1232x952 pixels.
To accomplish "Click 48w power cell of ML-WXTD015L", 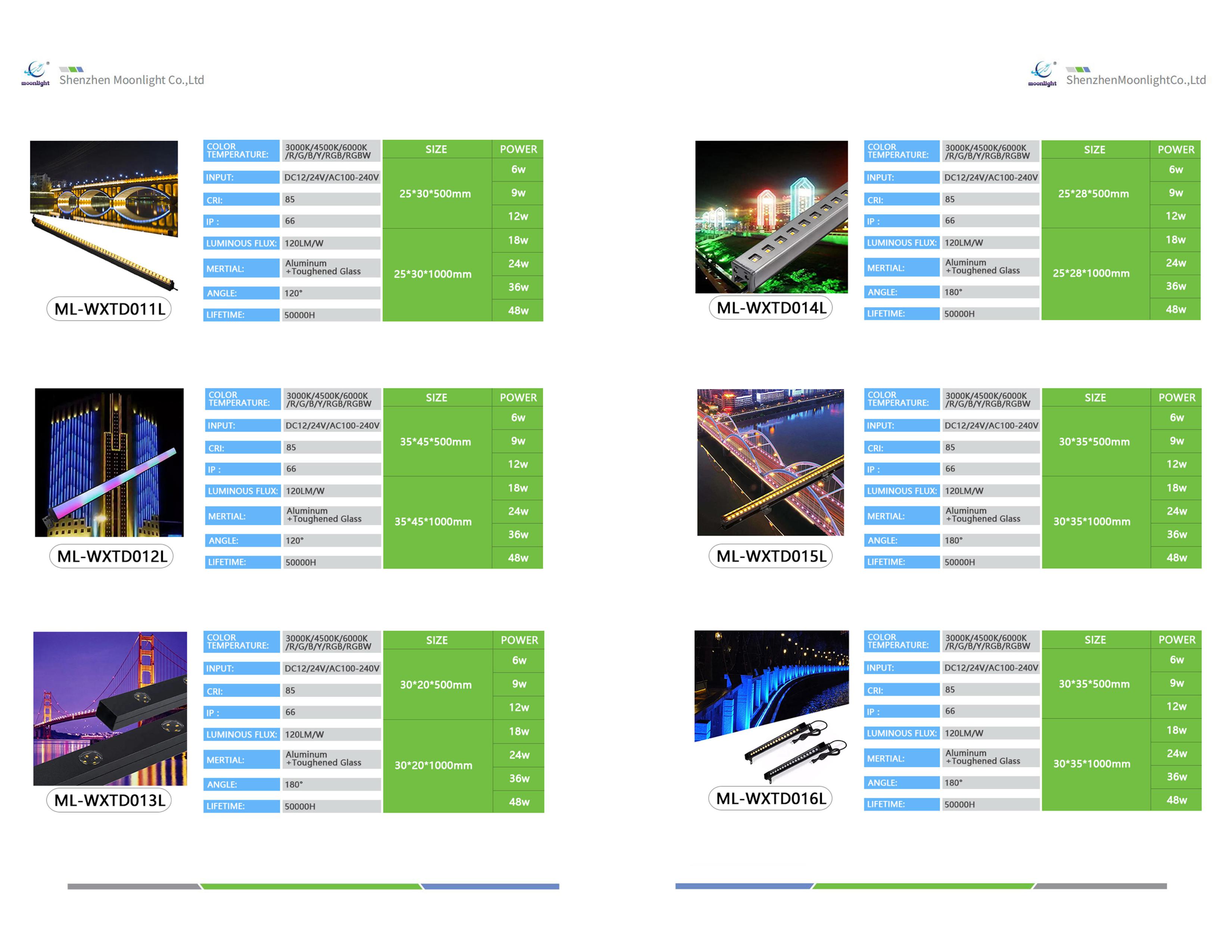I will pos(1176,557).
